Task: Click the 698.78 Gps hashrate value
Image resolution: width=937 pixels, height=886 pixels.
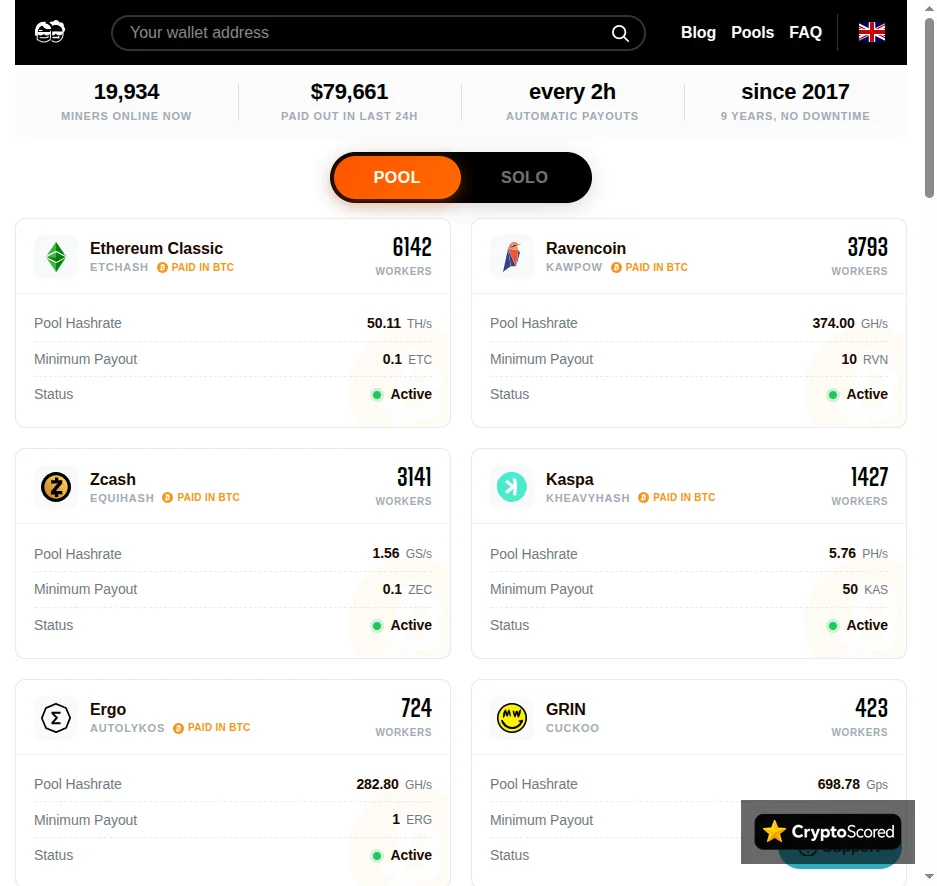Action: tap(852, 784)
